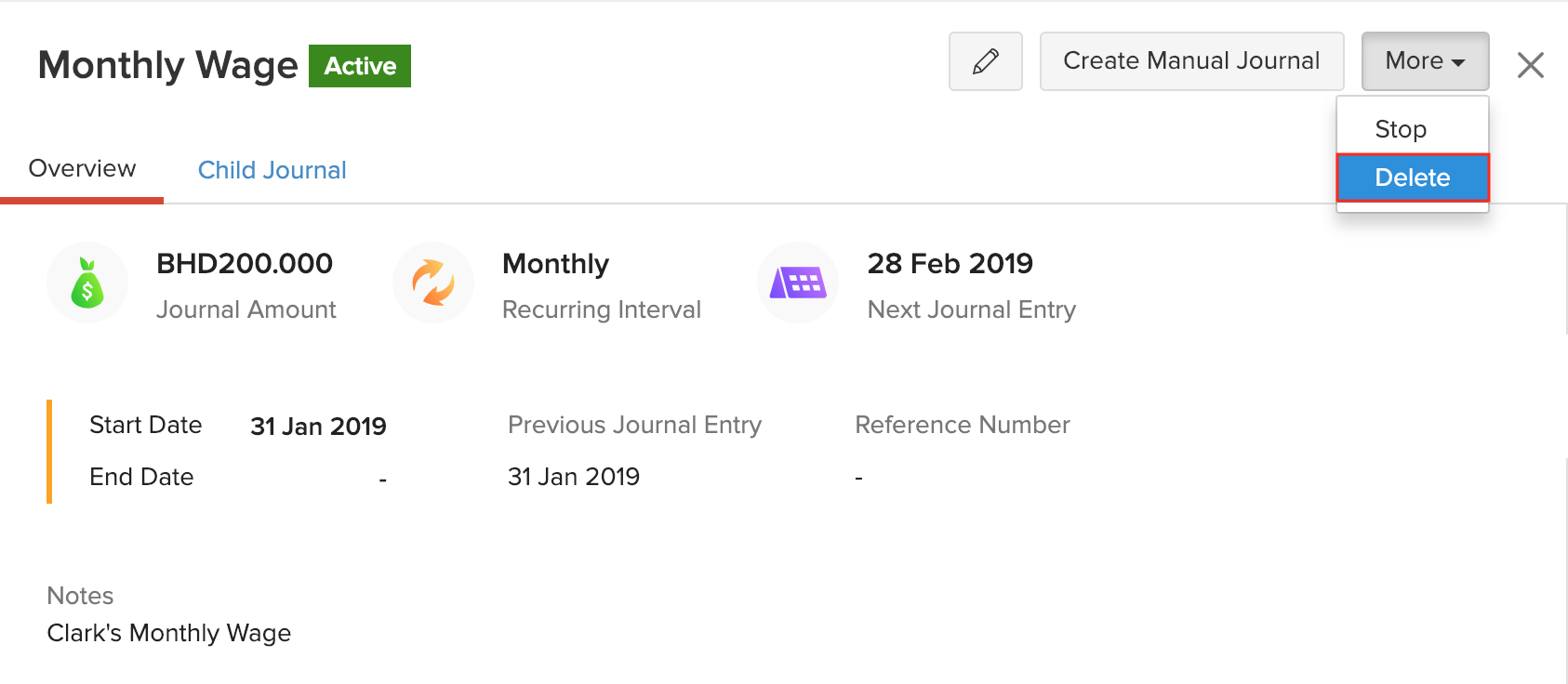The image size is (1568, 684).
Task: Switch to the Child Journal tab
Action: [x=272, y=169]
